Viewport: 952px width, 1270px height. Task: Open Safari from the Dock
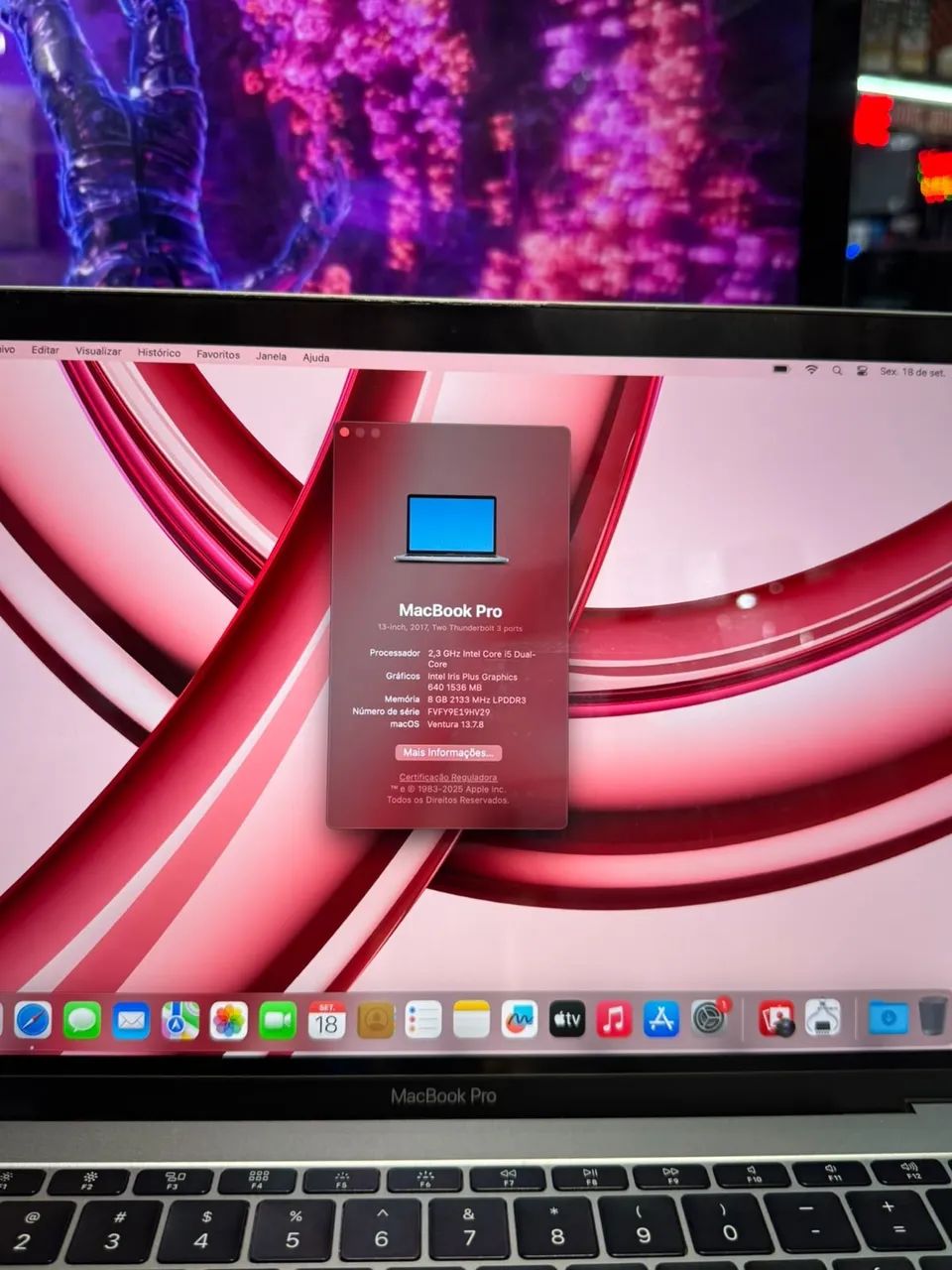pyautogui.click(x=33, y=1020)
